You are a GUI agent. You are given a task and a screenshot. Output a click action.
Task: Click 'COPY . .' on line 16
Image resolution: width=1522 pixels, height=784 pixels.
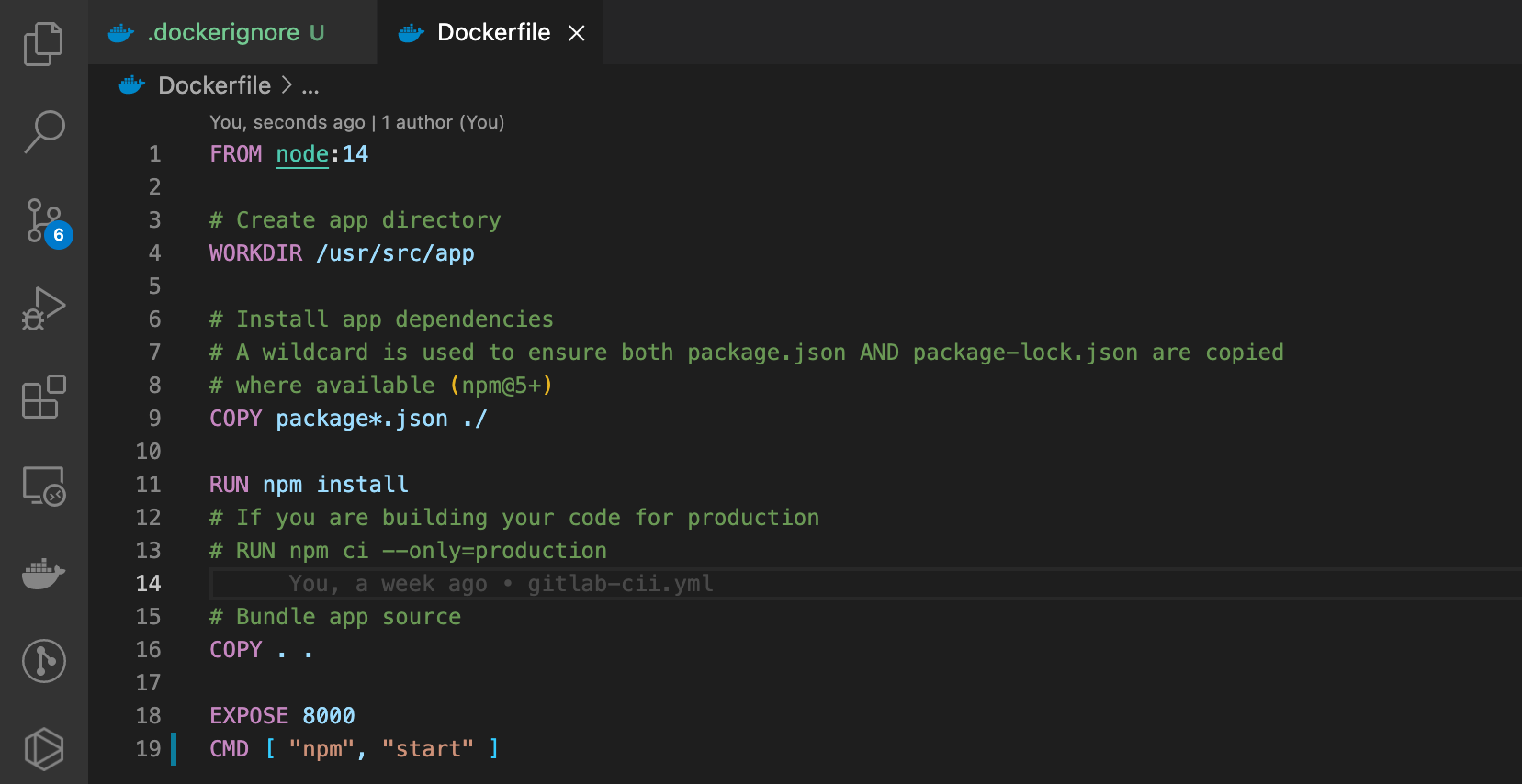[x=262, y=650]
